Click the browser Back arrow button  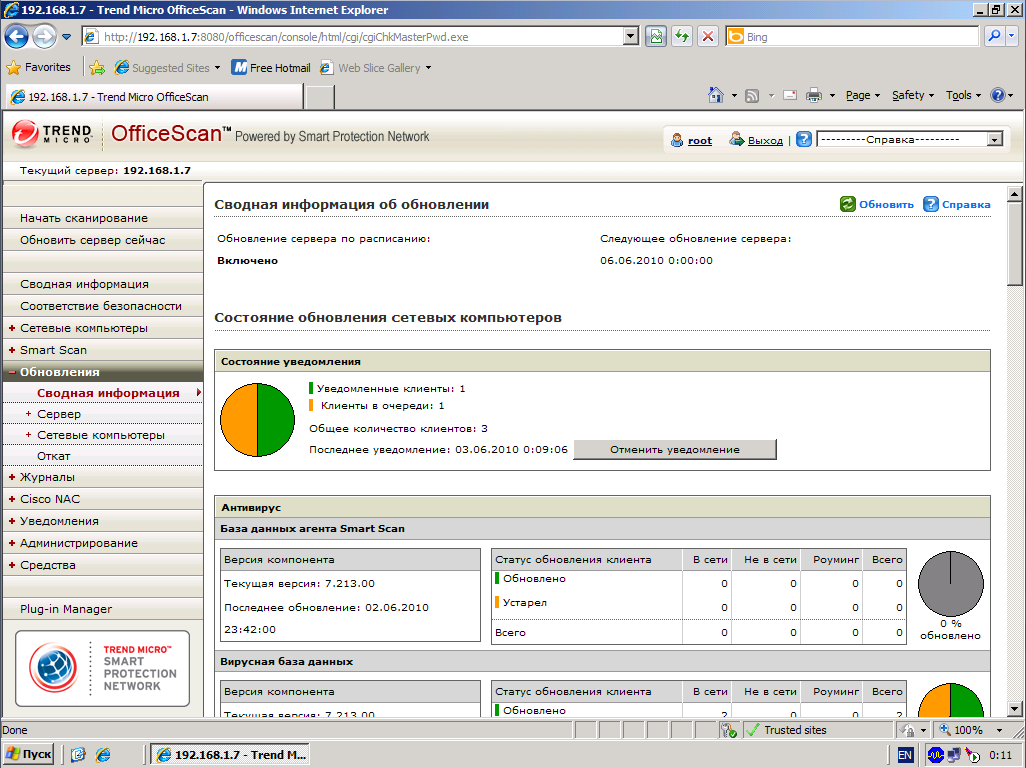[x=16, y=37]
